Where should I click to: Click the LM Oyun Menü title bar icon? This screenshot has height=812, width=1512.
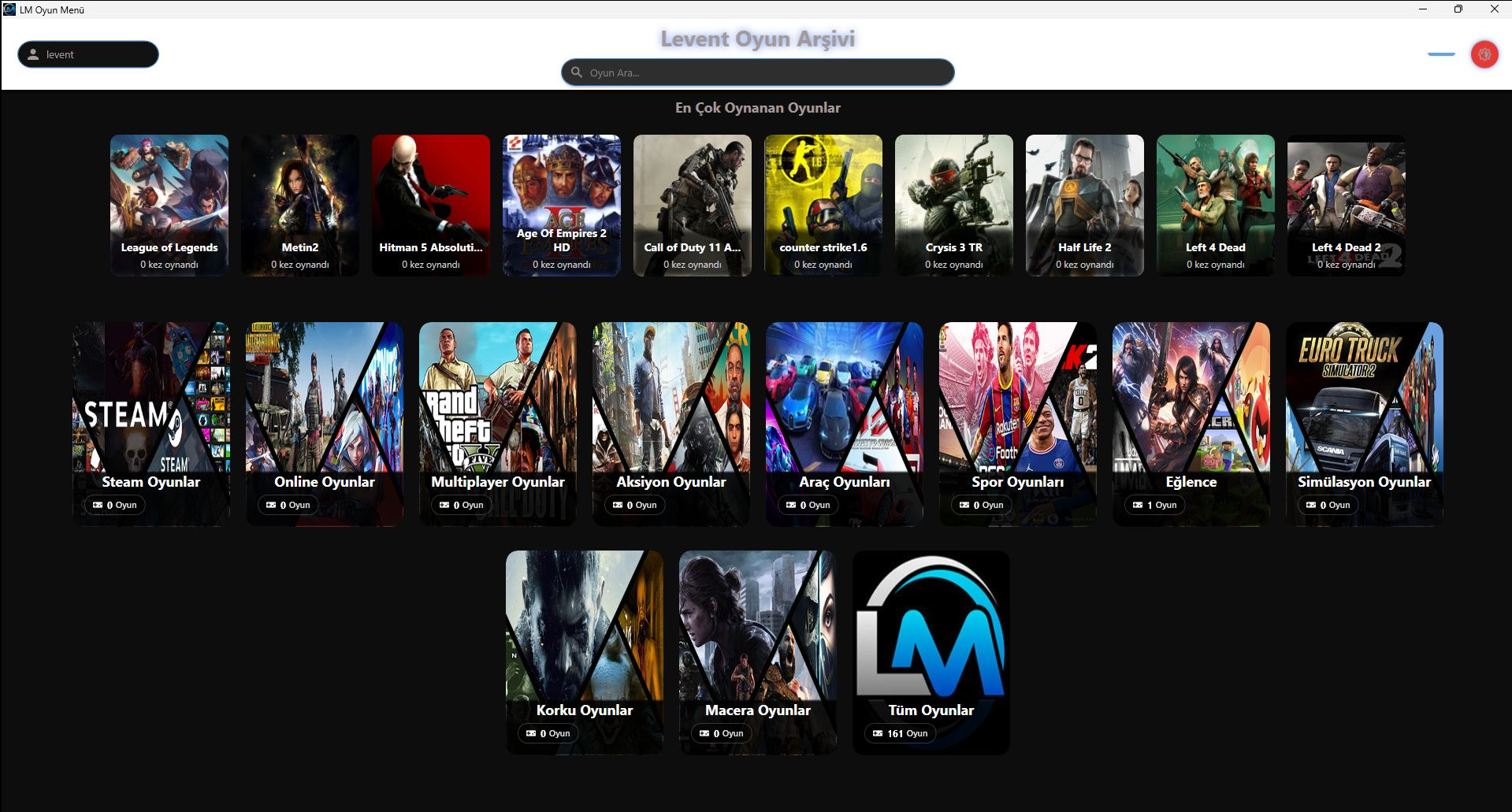pyautogui.click(x=9, y=9)
